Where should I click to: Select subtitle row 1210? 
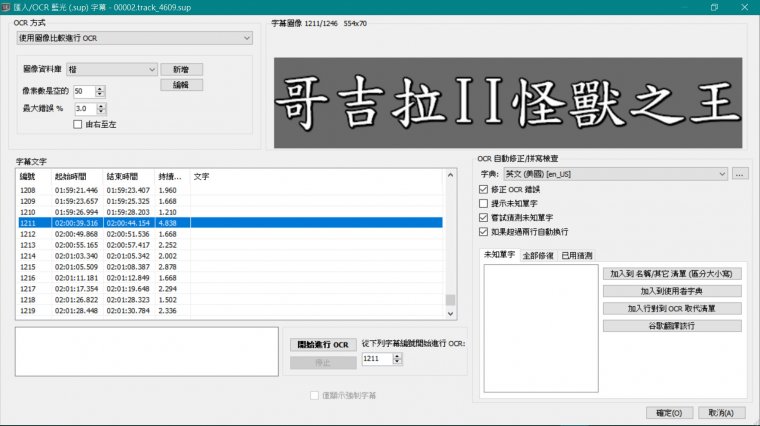click(x=230, y=212)
